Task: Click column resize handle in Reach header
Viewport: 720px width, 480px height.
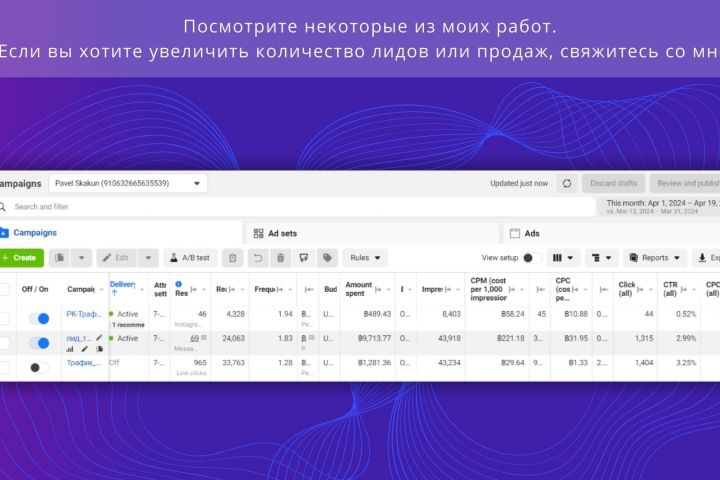Action: (x=232, y=289)
